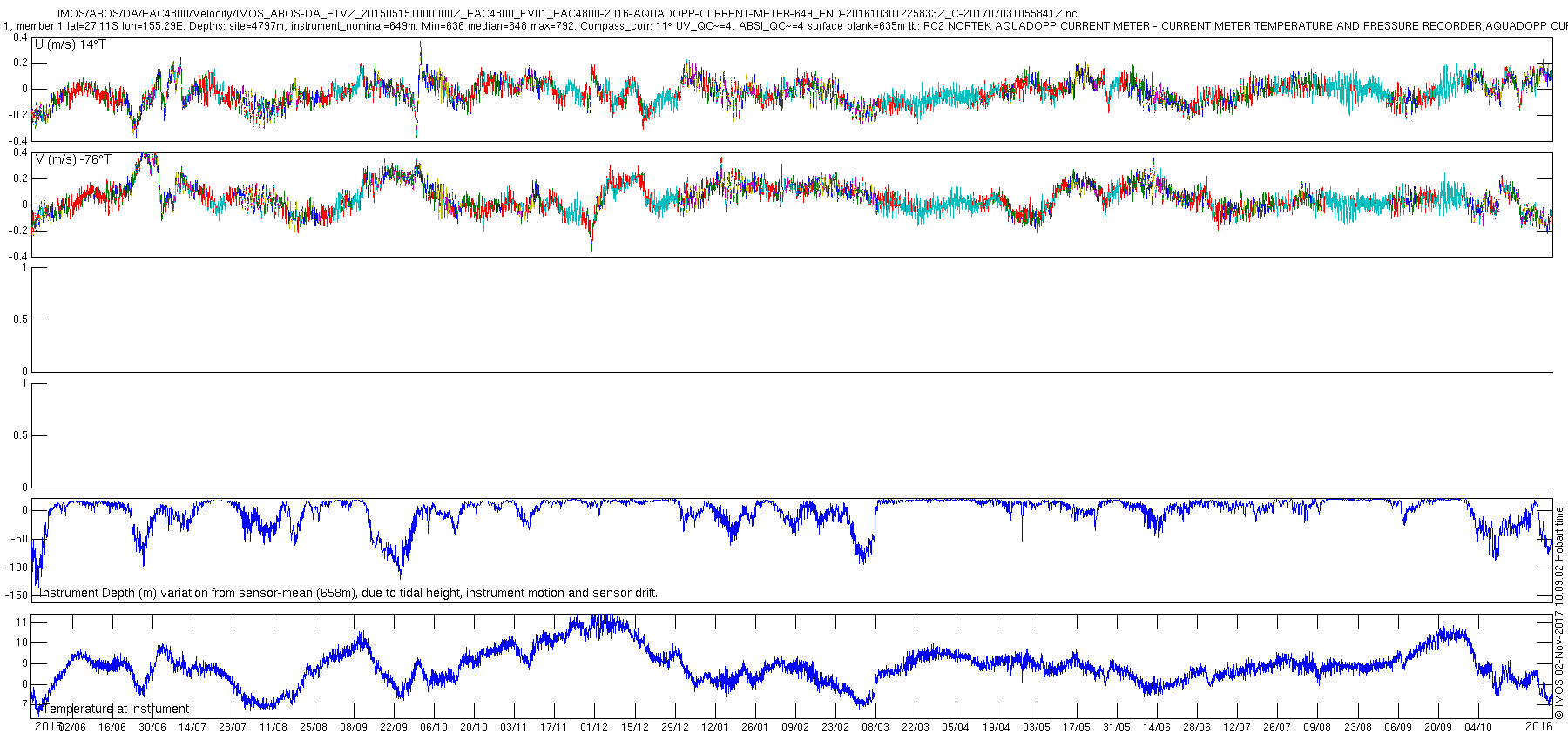Click the '9' tick on temperature axis
Image resolution: width=1568 pixels, height=740 pixels.
click(26, 663)
